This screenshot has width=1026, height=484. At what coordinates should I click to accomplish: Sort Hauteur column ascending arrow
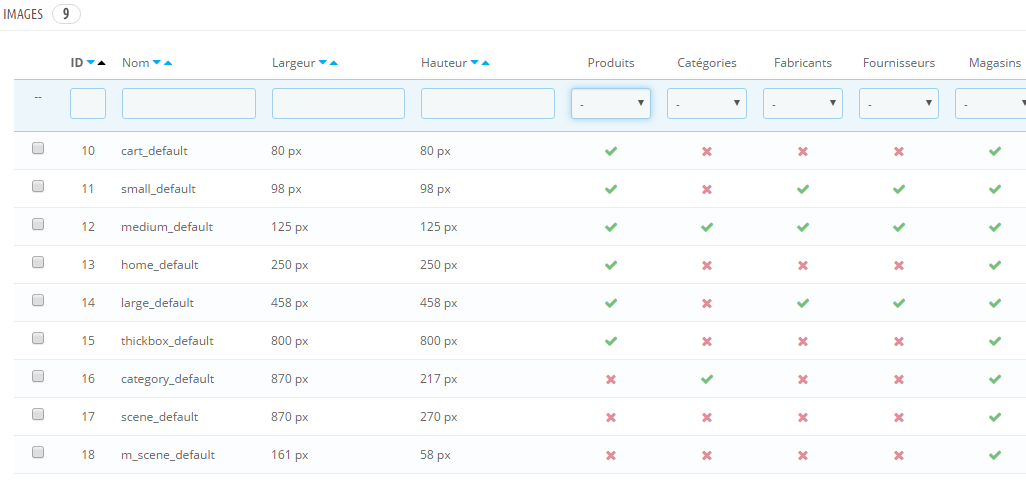click(x=485, y=63)
